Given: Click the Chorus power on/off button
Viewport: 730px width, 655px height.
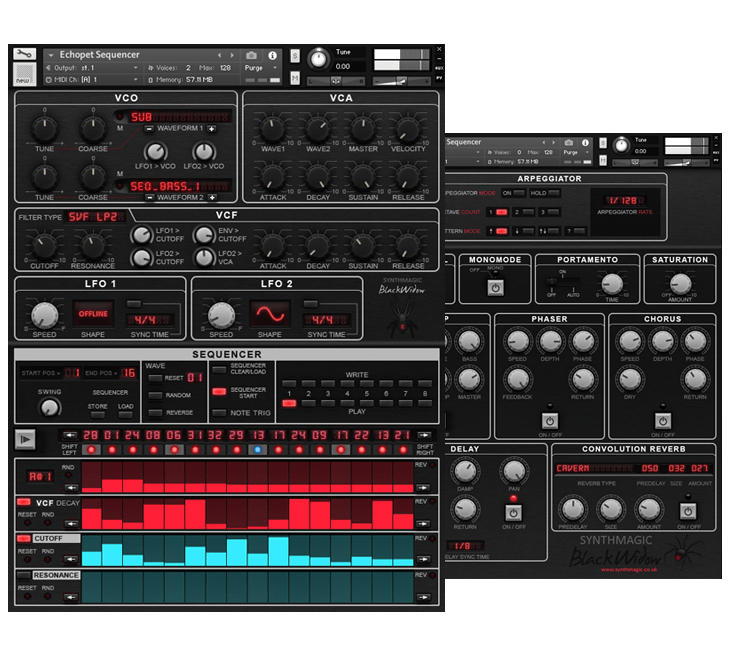Looking at the screenshot, I should pyautogui.click(x=662, y=421).
